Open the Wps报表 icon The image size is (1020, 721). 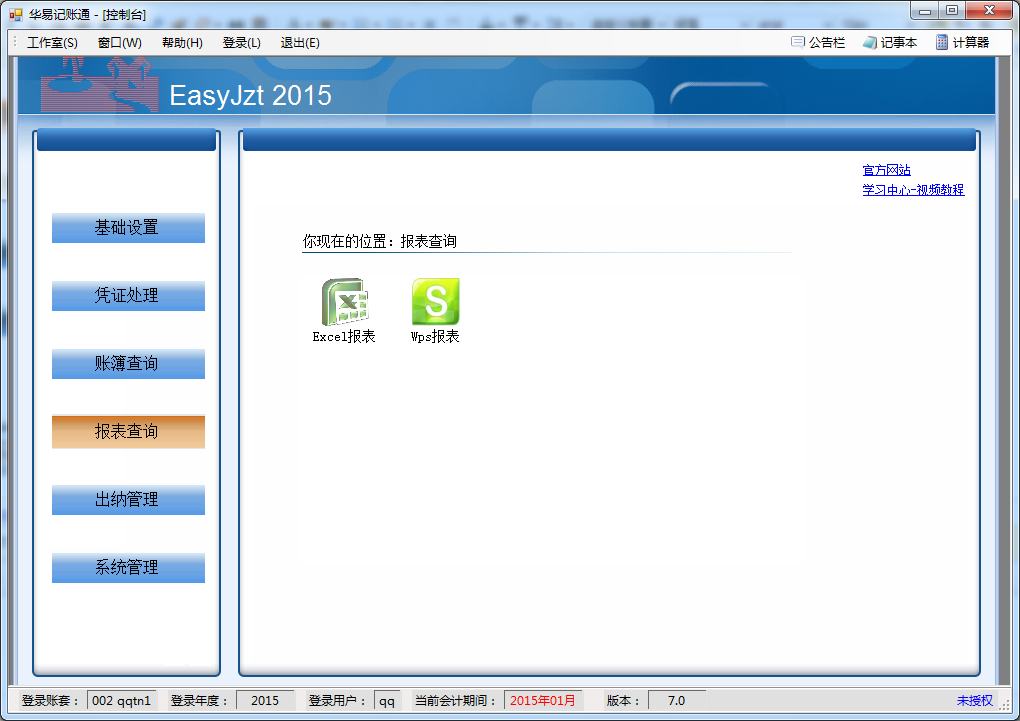tap(435, 302)
